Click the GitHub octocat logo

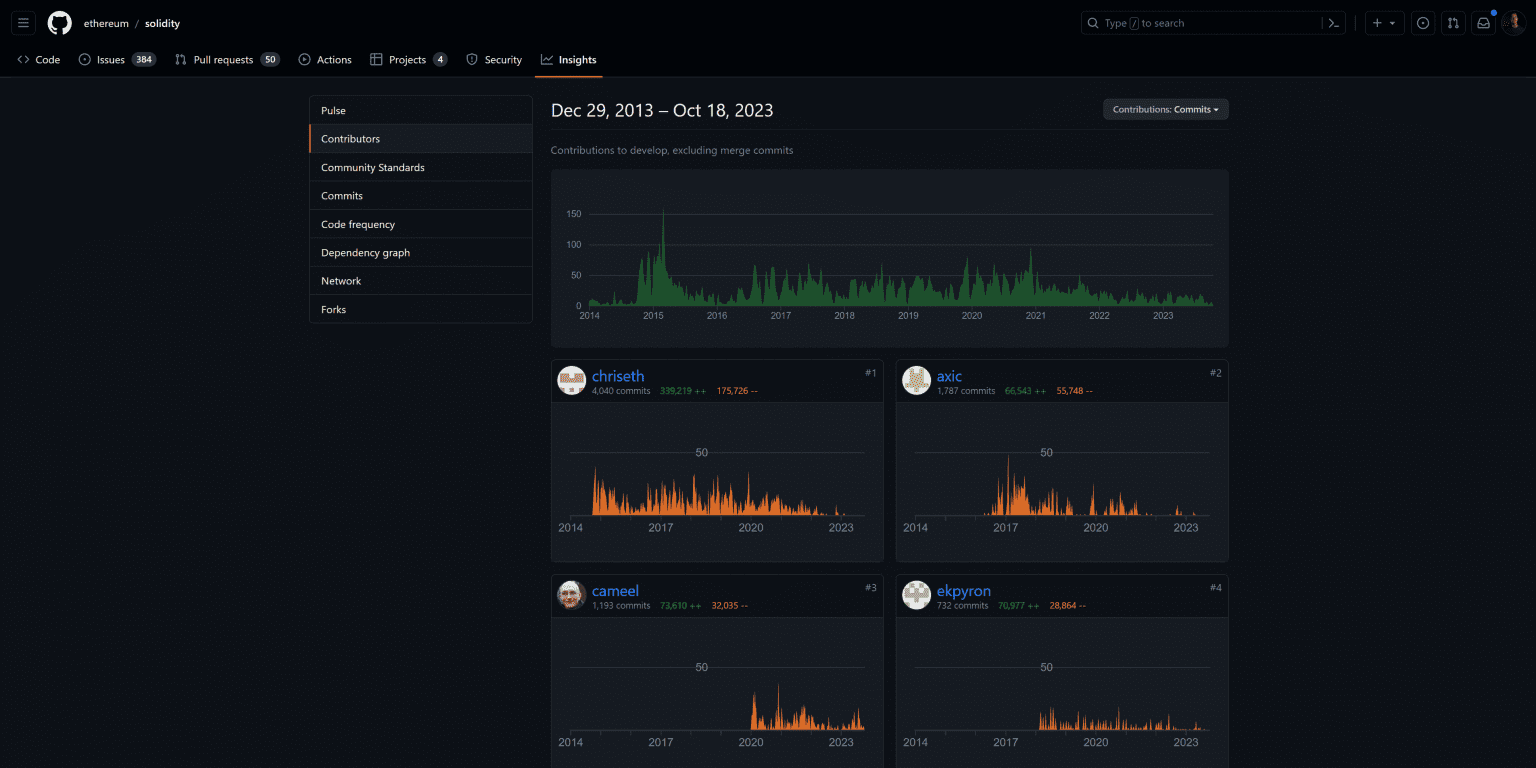59,22
